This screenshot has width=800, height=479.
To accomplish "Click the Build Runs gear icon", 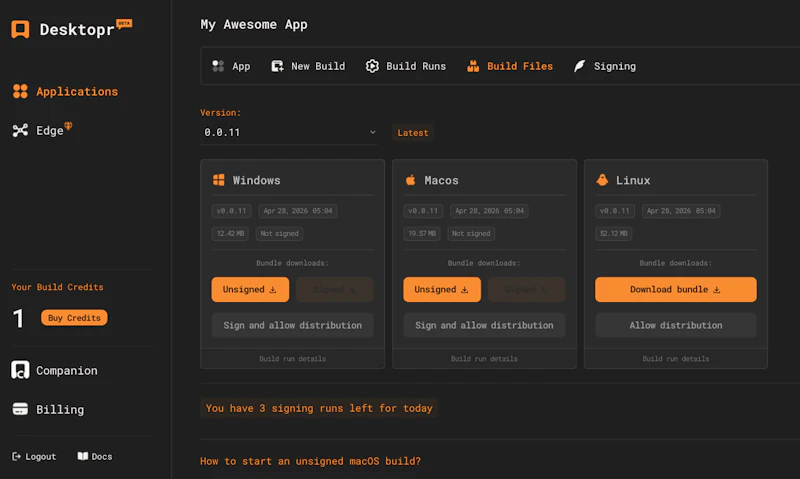I will (x=372, y=66).
